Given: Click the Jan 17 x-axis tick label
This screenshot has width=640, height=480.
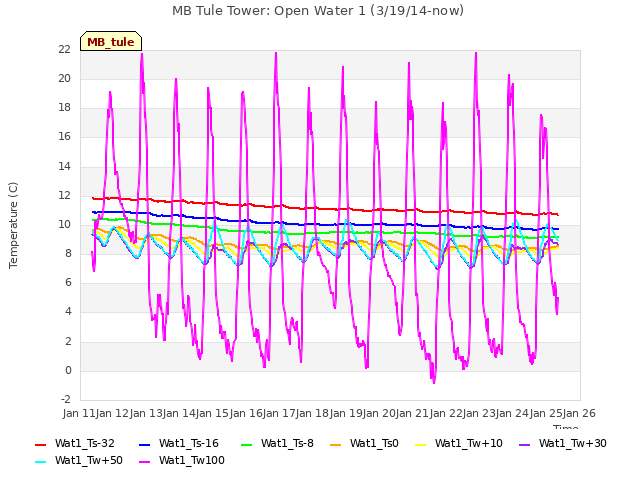Looking at the screenshot, I should click(x=279, y=413).
